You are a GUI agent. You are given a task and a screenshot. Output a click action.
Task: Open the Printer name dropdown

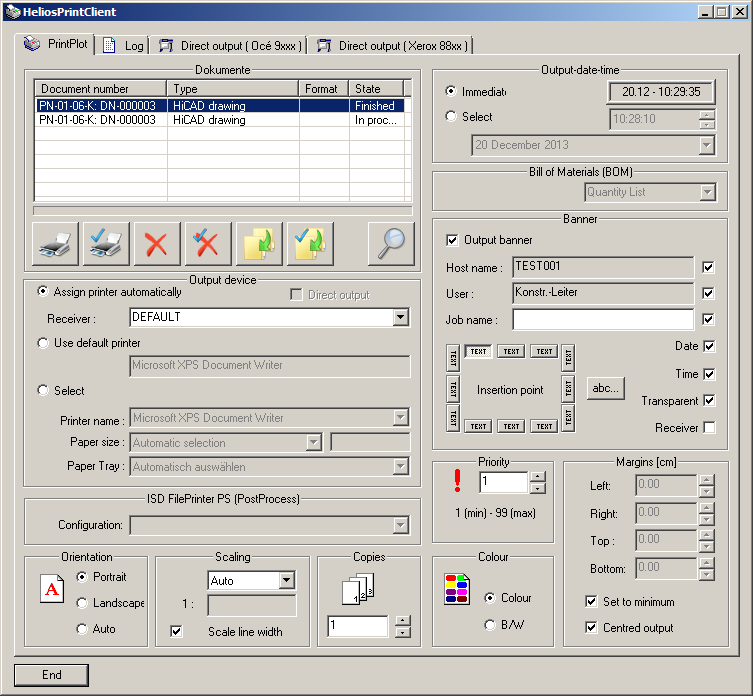pos(401,417)
